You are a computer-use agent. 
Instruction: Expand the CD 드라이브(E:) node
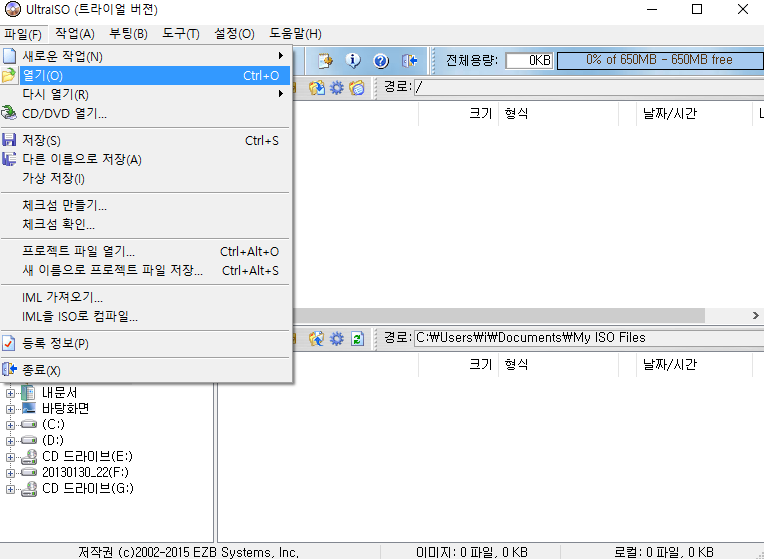point(10,457)
